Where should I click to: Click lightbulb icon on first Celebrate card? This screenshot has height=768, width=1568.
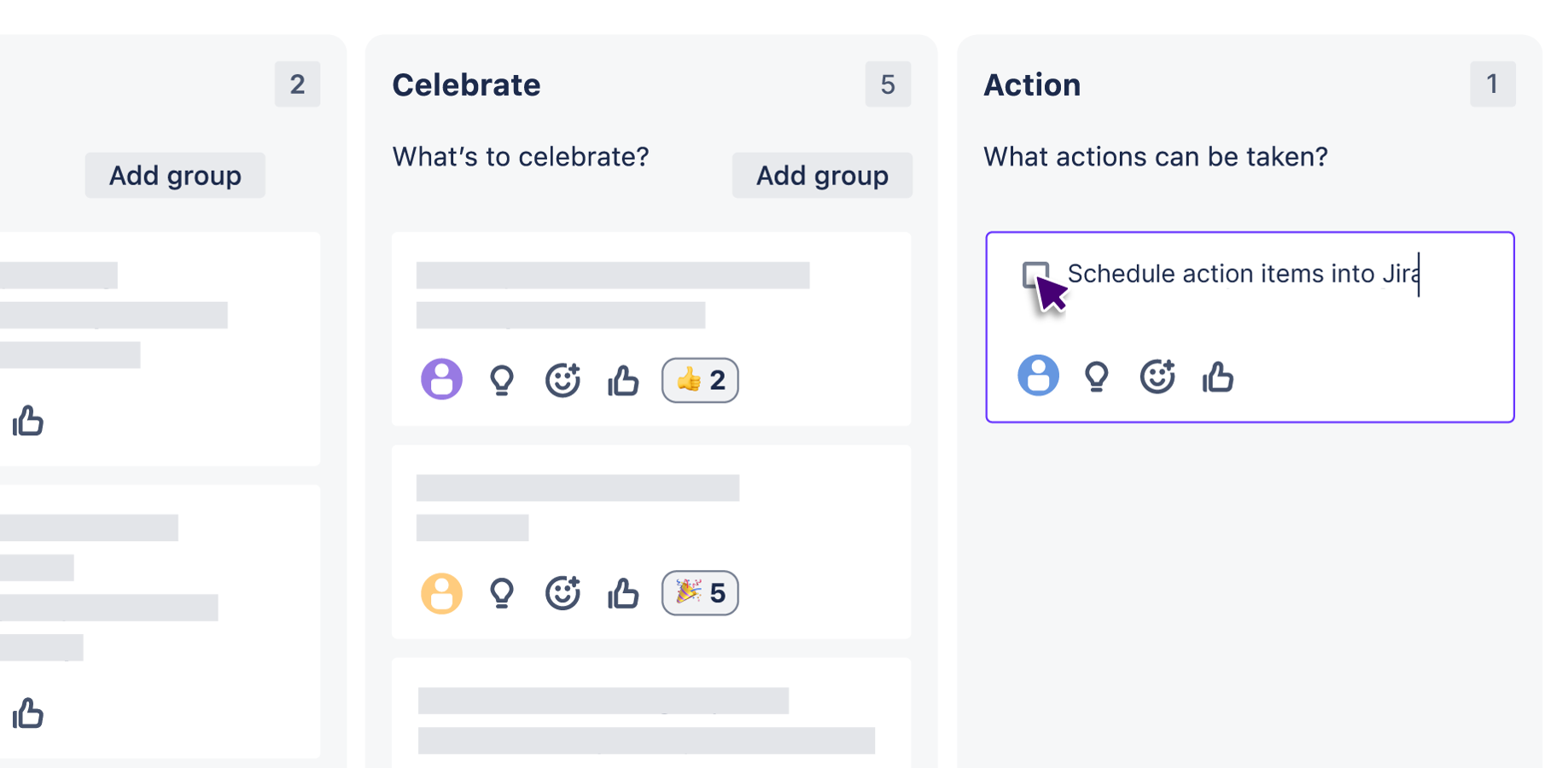click(x=502, y=380)
